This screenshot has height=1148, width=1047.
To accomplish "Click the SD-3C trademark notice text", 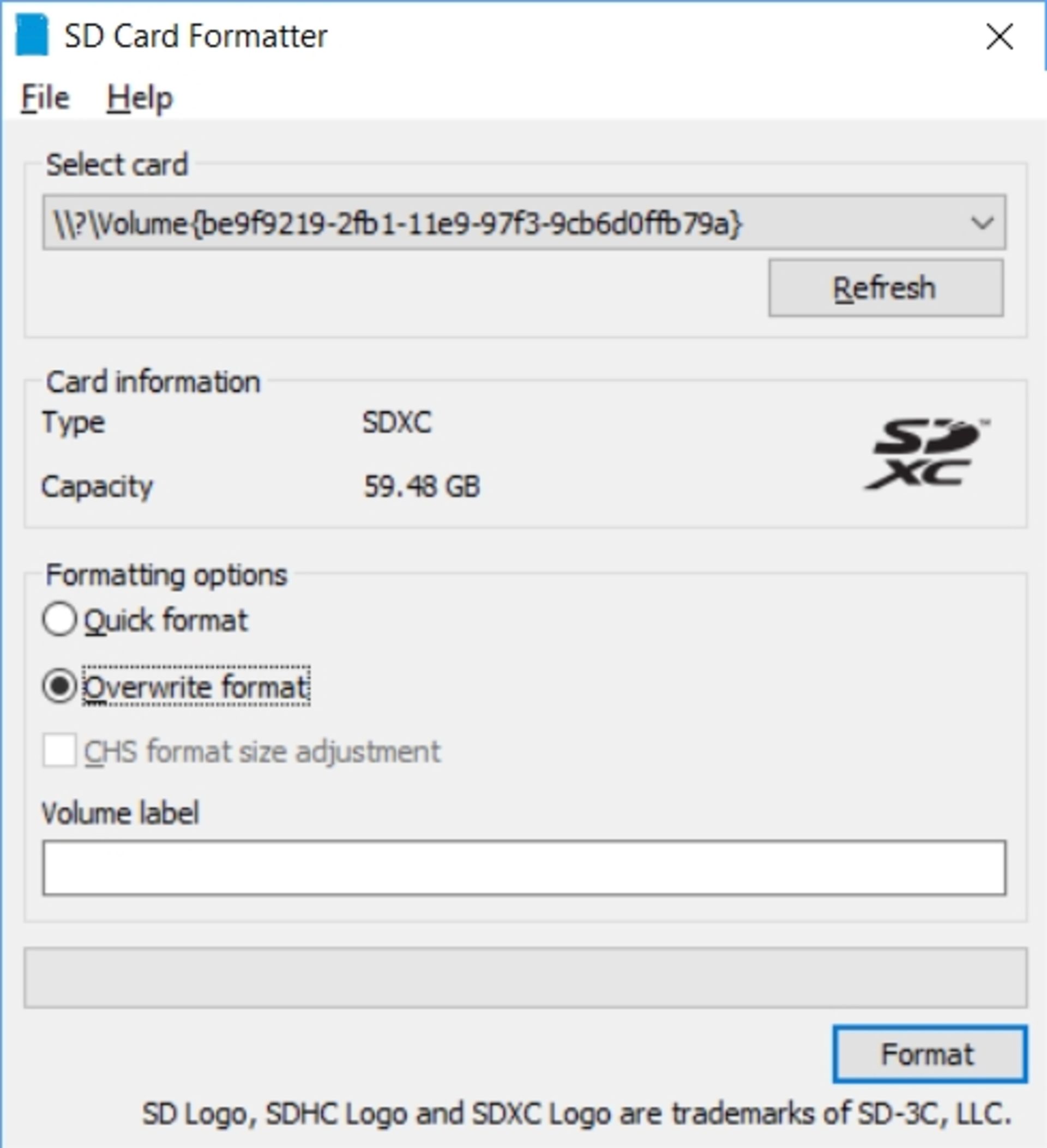I will (x=577, y=1113).
